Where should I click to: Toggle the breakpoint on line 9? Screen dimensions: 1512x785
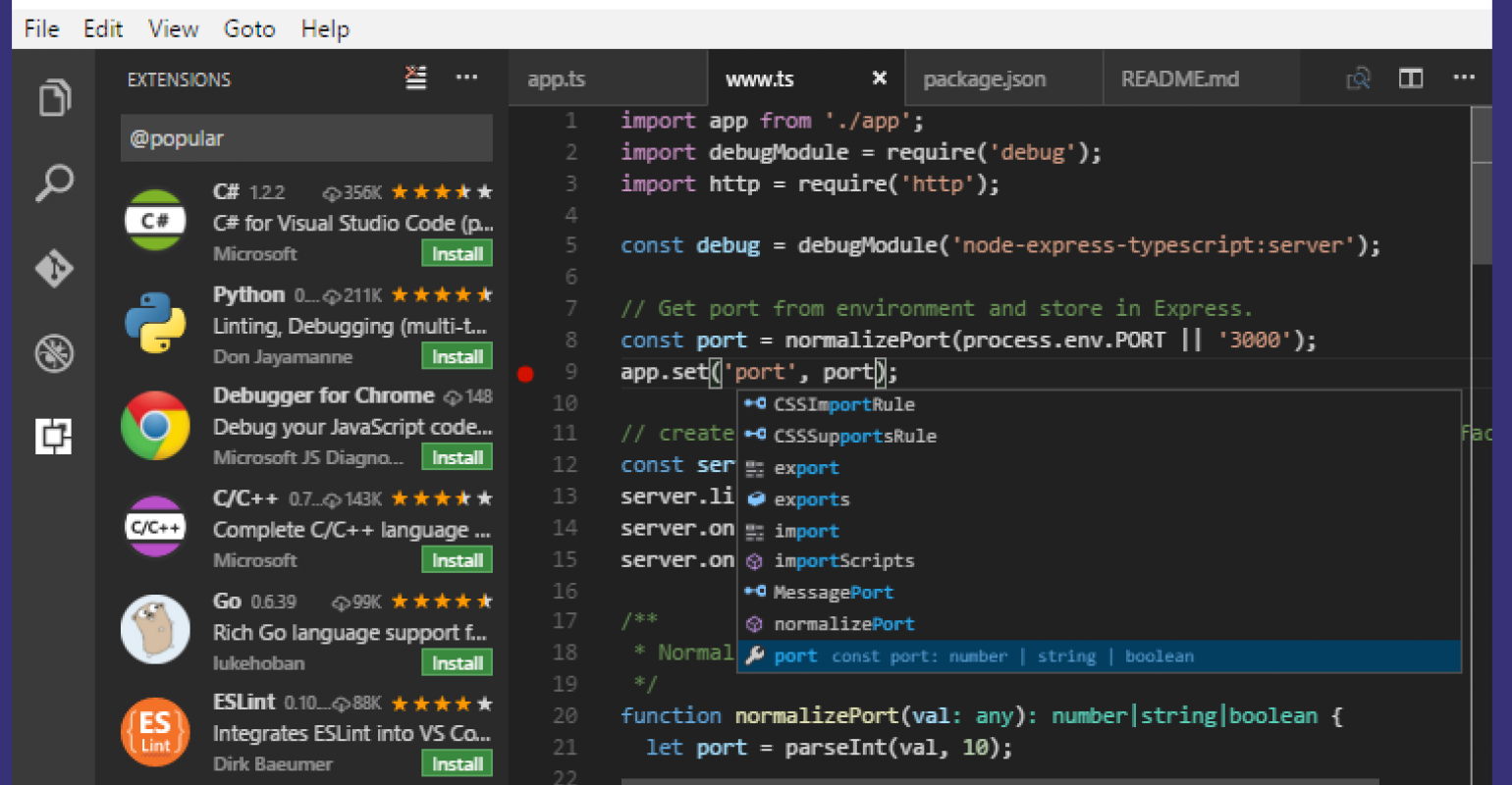[525, 373]
